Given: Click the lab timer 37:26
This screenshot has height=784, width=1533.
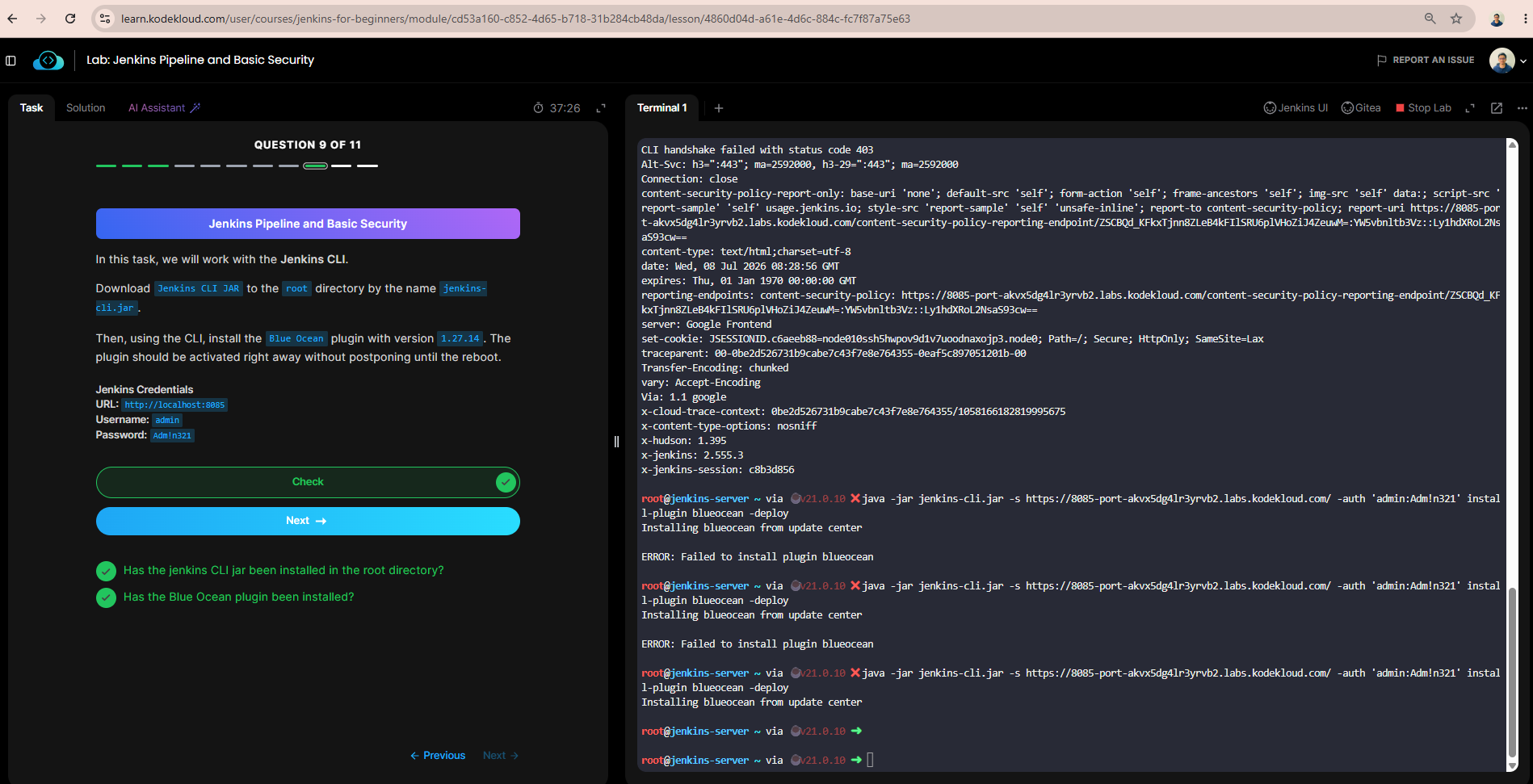Looking at the screenshot, I should pos(556,108).
